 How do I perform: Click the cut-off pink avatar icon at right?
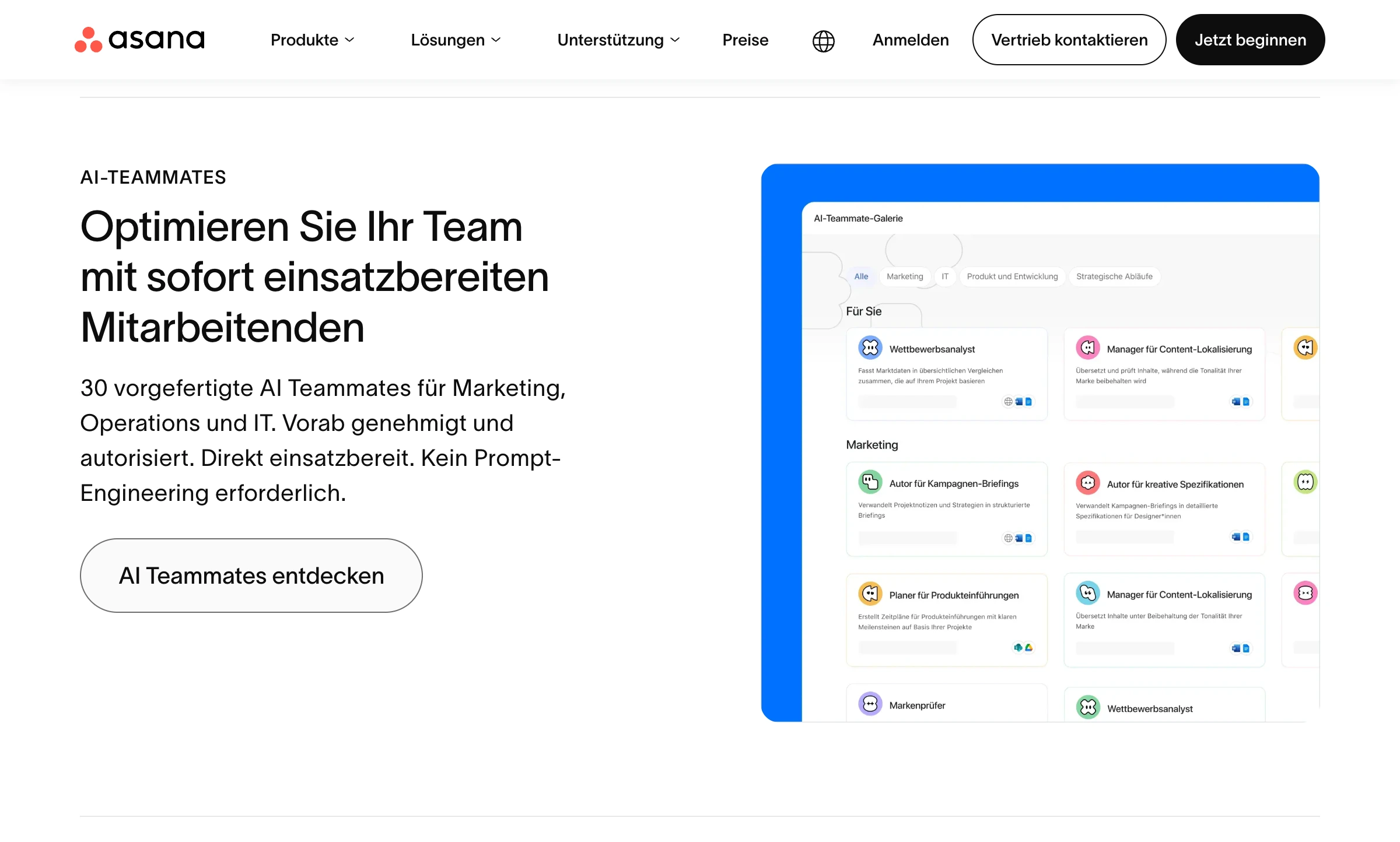coord(1305,593)
